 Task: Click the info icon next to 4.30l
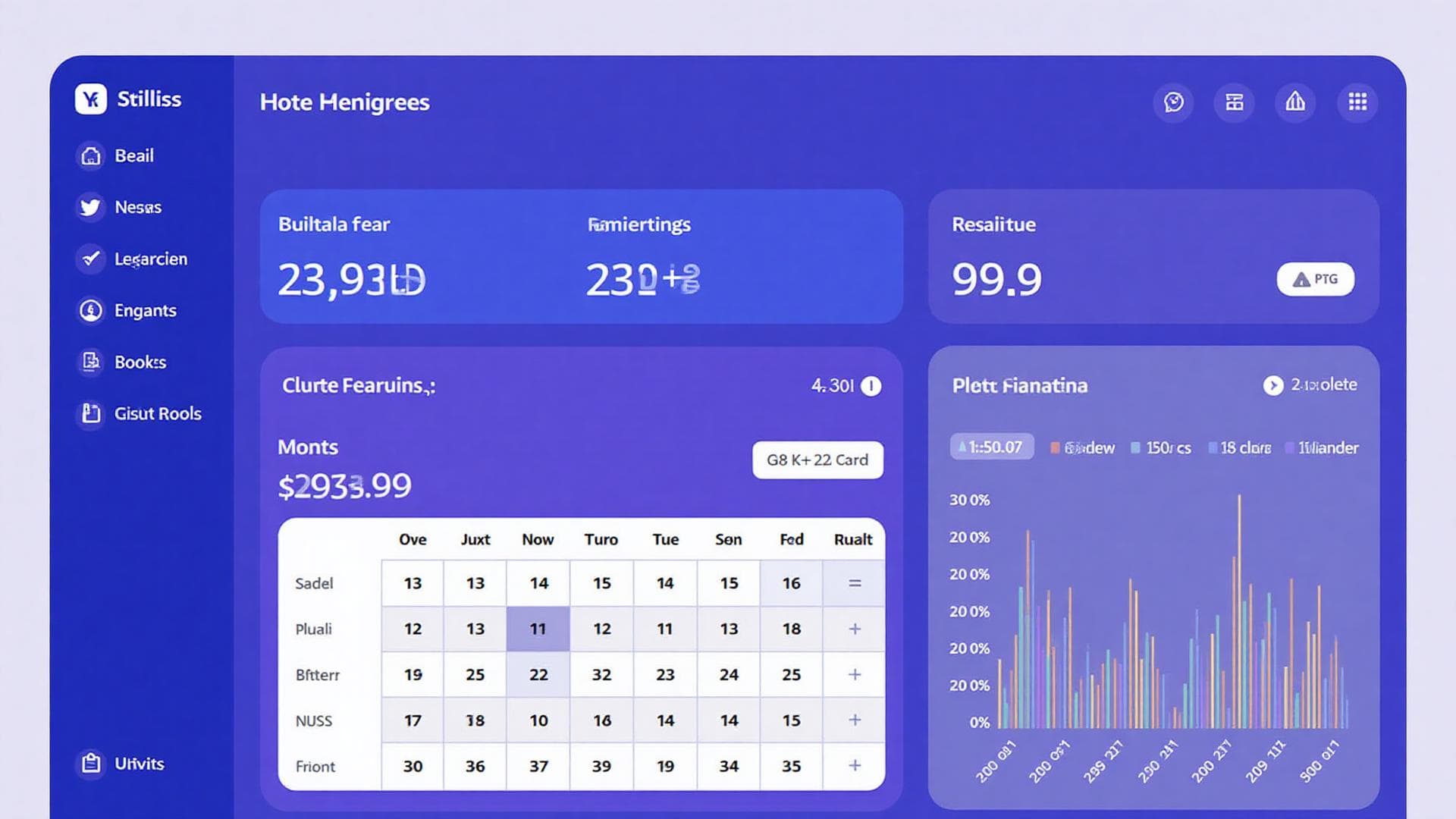871,386
